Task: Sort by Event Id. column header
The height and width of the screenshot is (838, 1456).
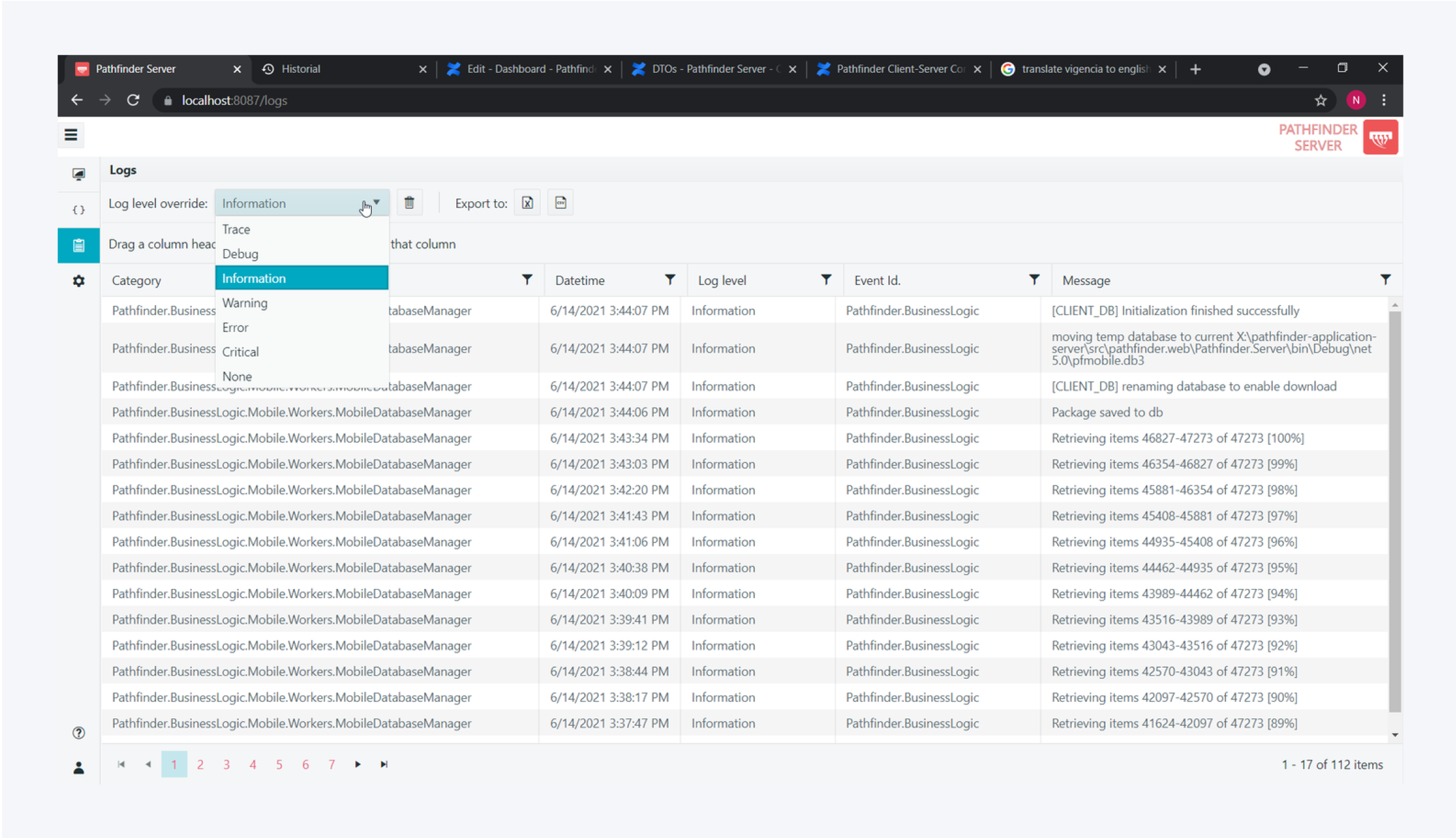Action: (877, 281)
